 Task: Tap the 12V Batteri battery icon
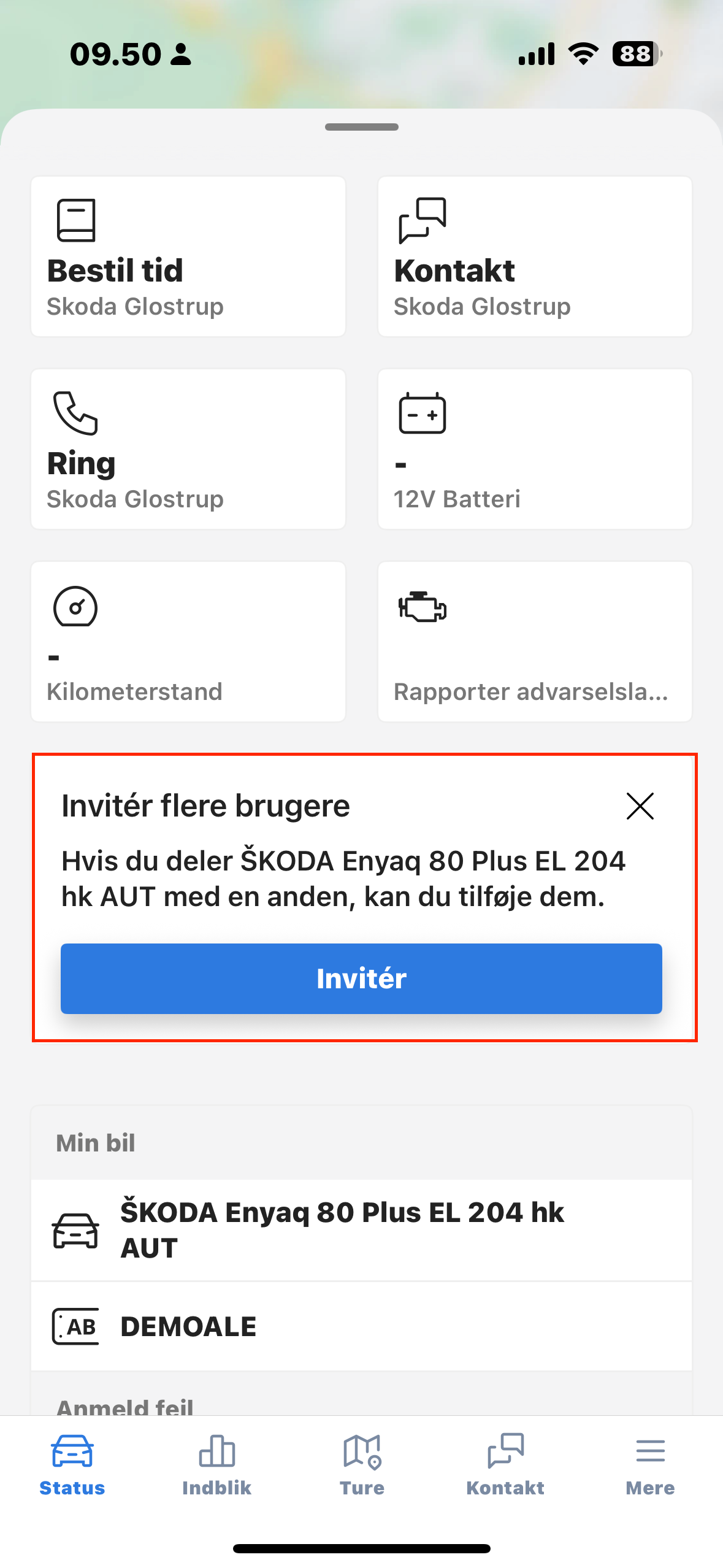[423, 413]
